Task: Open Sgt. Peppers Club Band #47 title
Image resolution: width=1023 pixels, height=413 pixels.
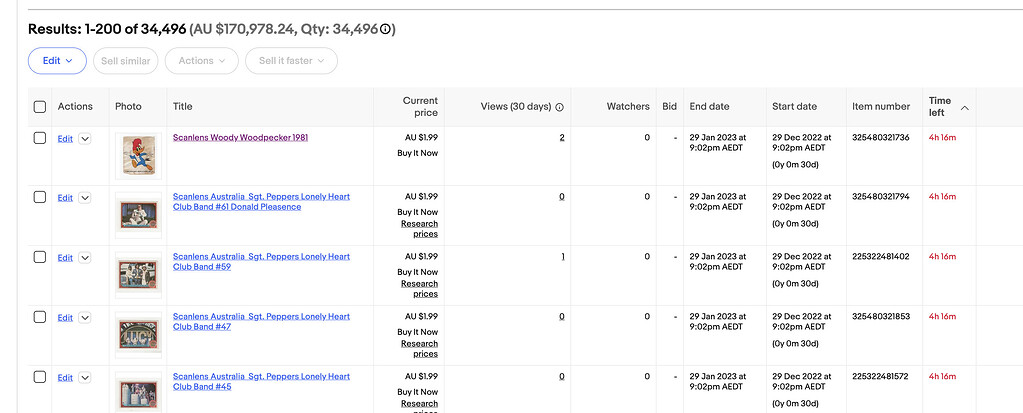Action: coord(261,322)
